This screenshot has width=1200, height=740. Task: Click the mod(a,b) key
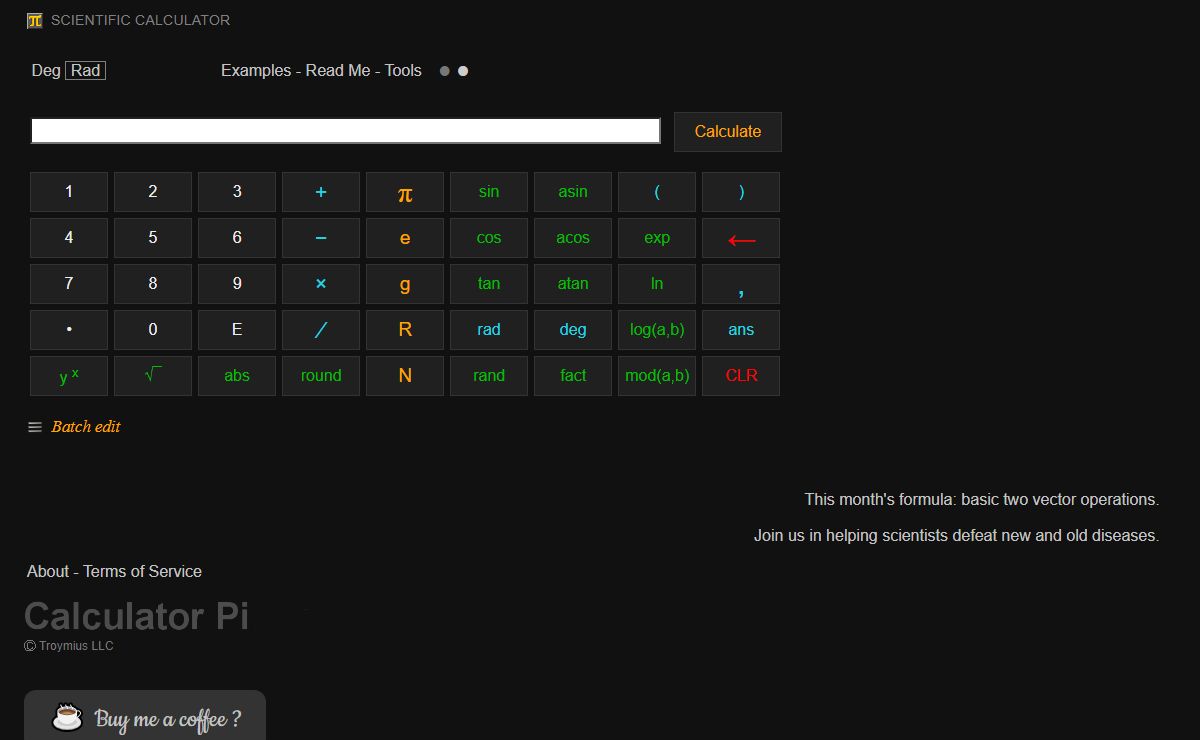pos(657,376)
